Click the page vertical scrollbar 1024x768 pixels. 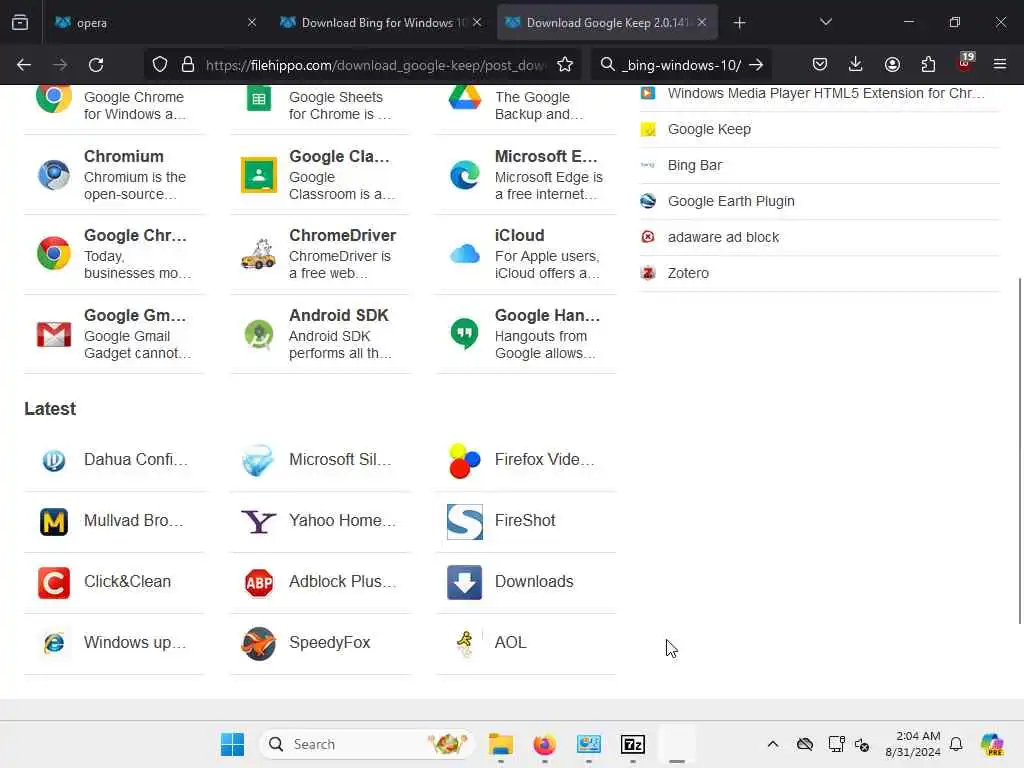[1019, 451]
